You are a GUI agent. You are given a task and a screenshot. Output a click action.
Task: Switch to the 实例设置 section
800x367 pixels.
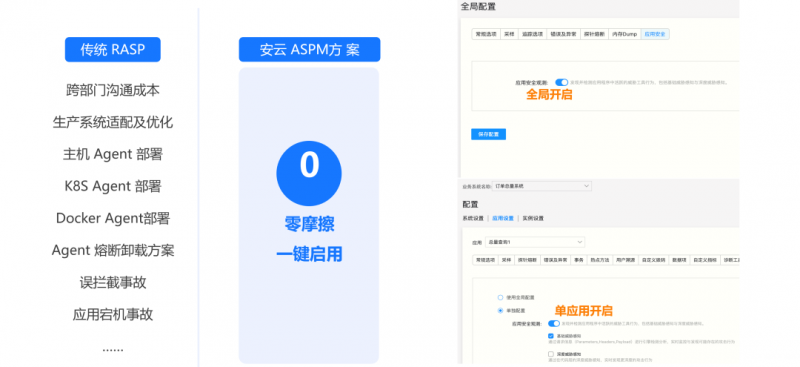(533, 218)
